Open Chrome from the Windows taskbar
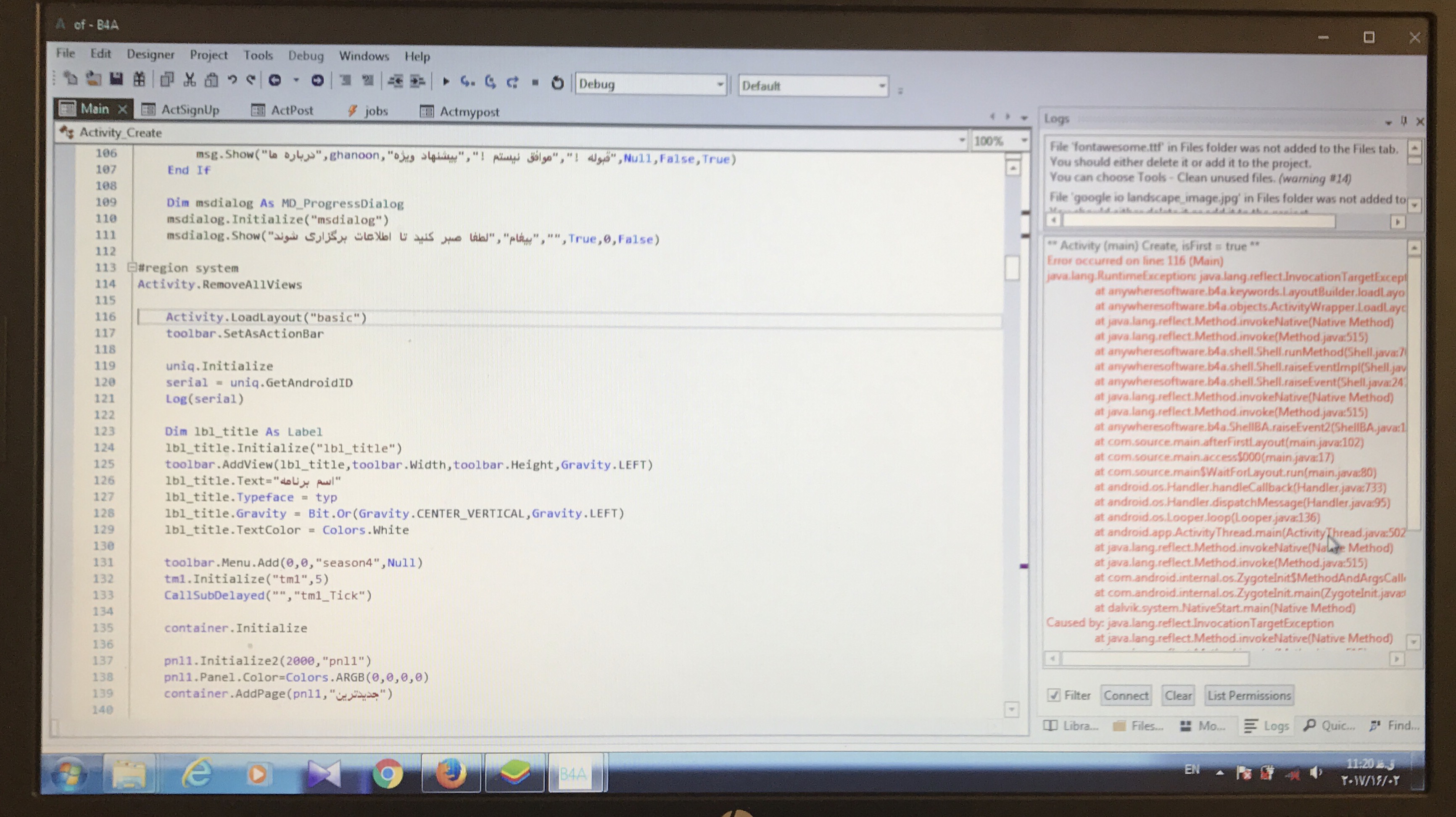This screenshot has height=817, width=1456. pyautogui.click(x=388, y=773)
